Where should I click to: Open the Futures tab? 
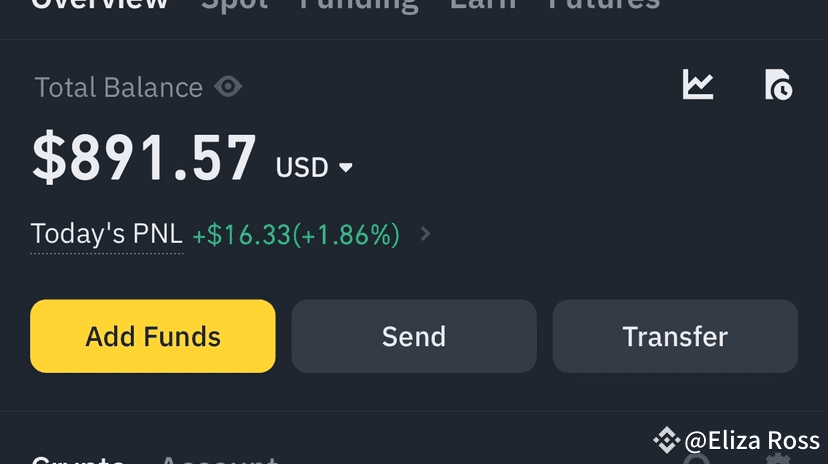(604, 4)
